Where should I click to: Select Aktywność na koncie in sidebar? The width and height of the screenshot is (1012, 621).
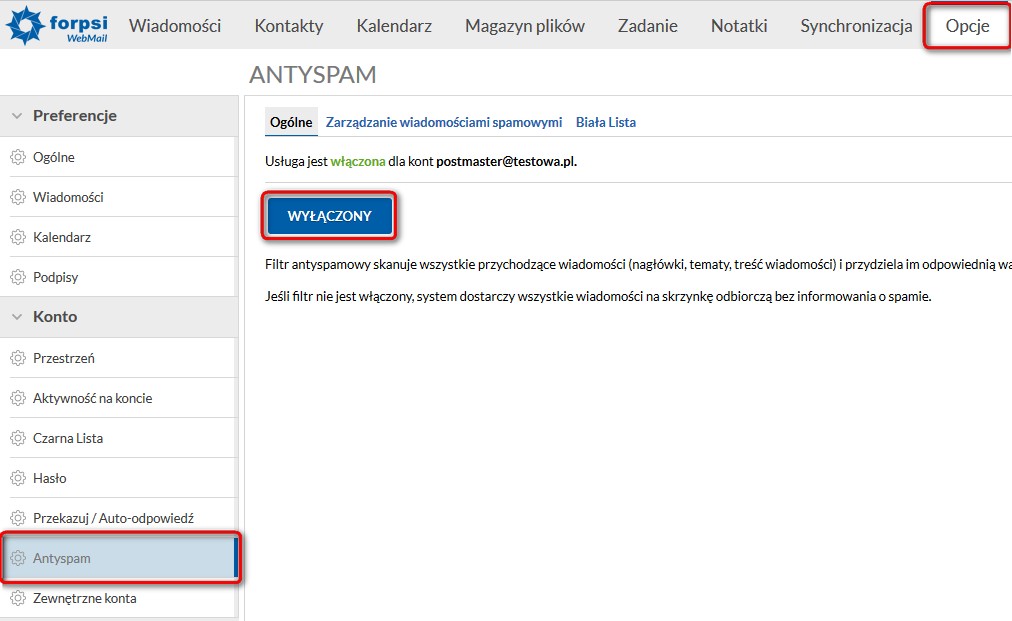coord(119,398)
